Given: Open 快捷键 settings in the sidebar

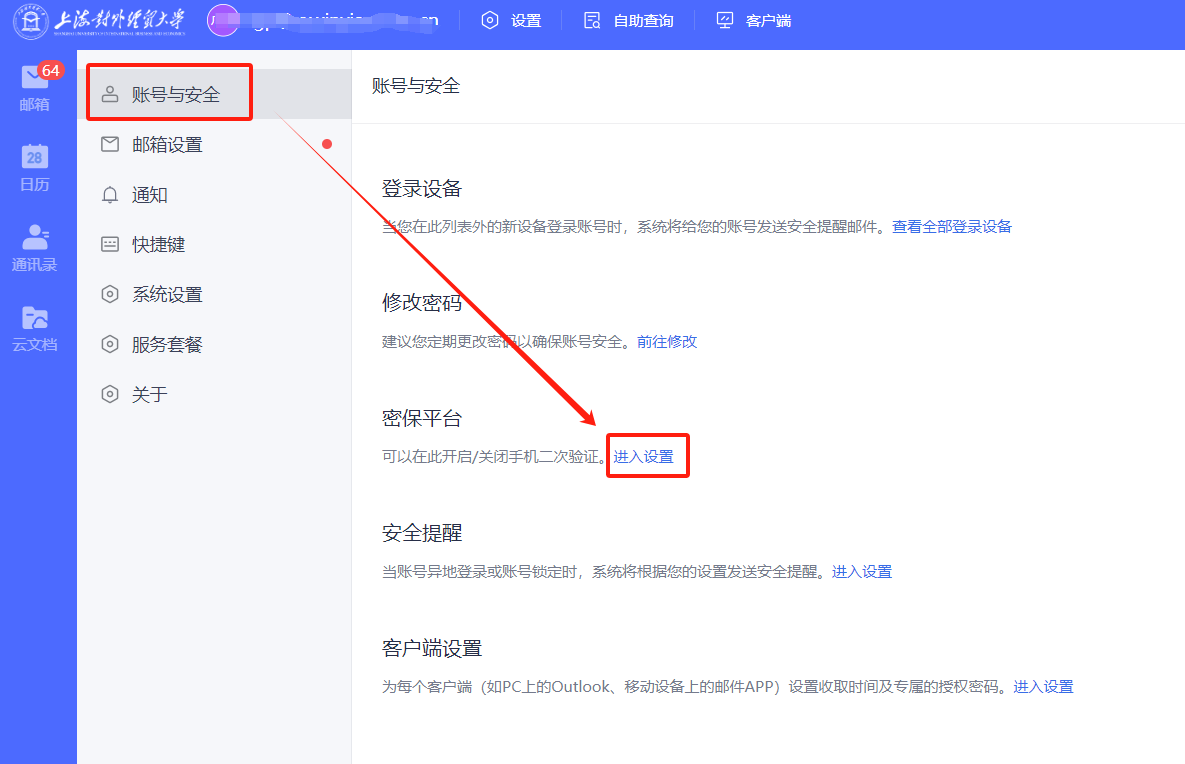Looking at the screenshot, I should point(158,245).
